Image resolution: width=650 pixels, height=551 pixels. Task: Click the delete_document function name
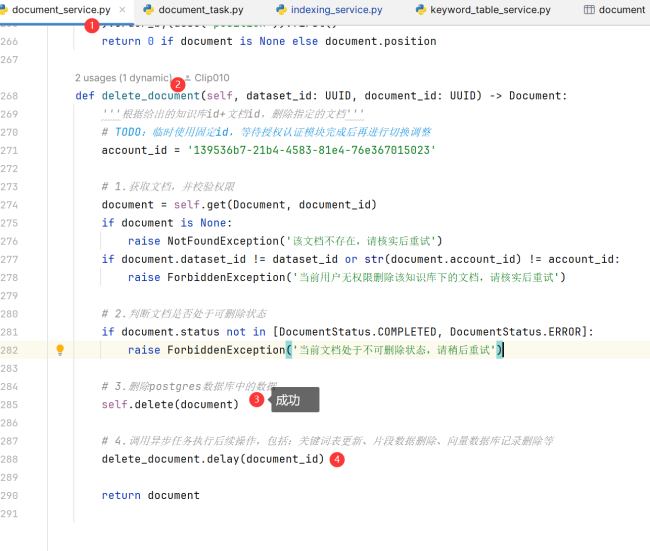tap(151, 96)
